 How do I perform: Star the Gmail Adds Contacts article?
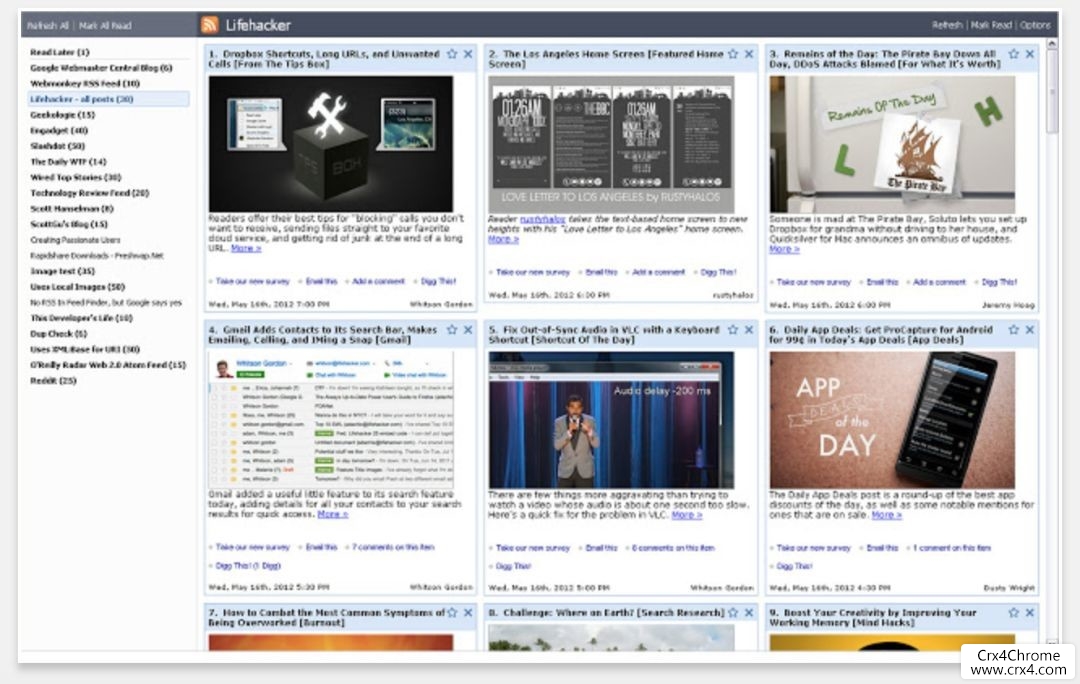(452, 330)
